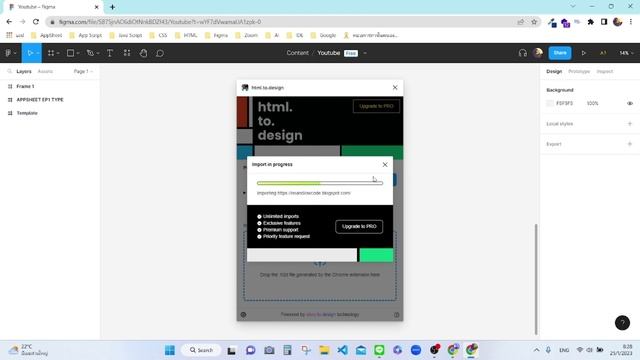This screenshot has width=640, height=360.
Task: Reload the browser page
Action: 36,22
